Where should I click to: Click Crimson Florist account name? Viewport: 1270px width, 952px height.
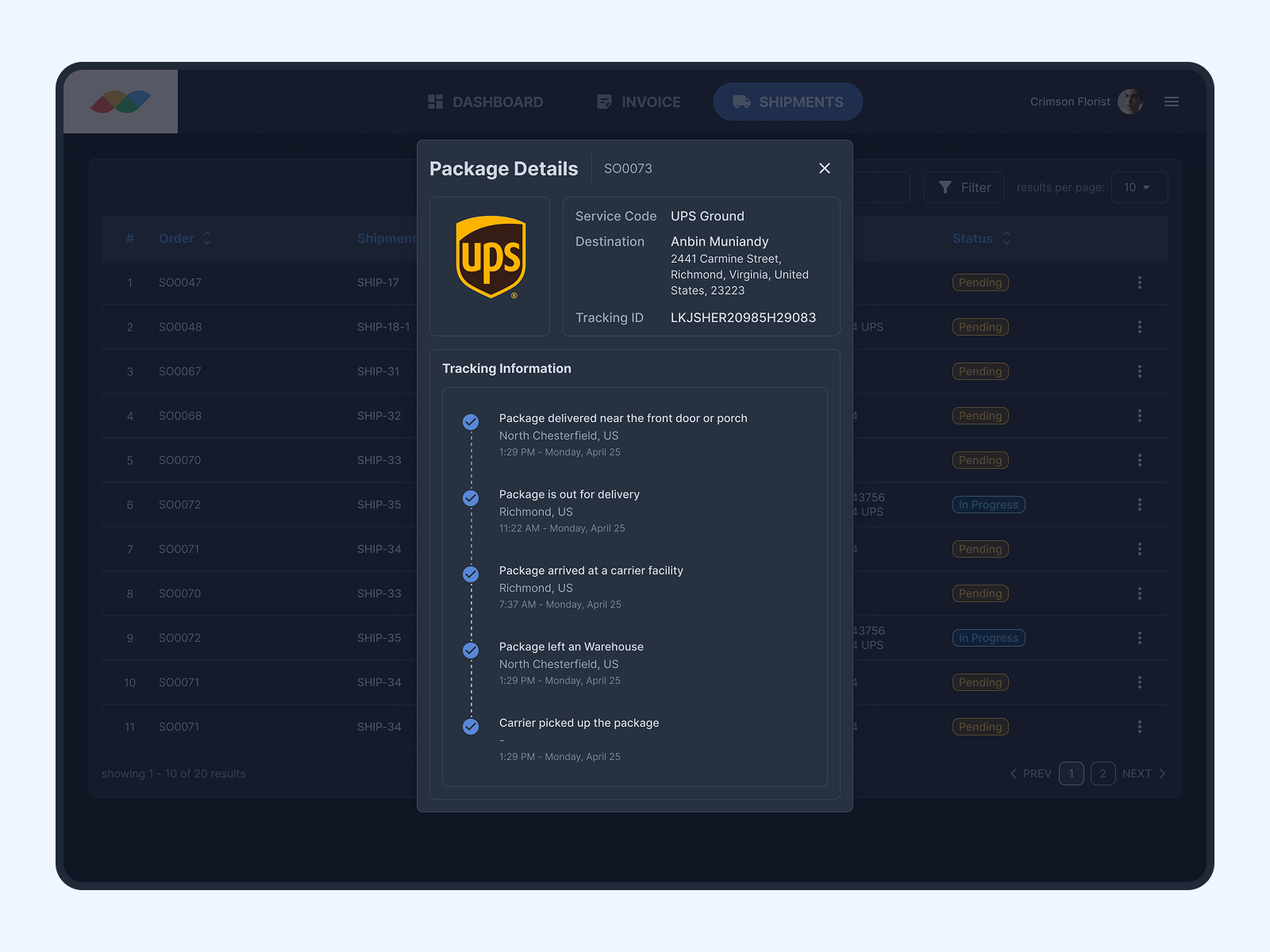tap(1070, 102)
